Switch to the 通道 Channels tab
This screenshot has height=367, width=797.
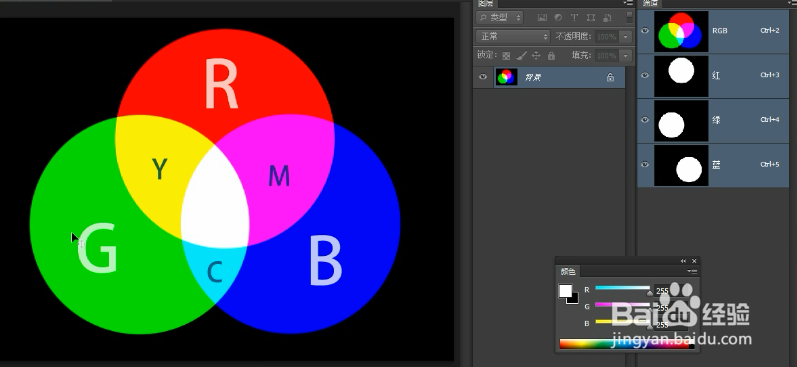pyautogui.click(x=650, y=3)
